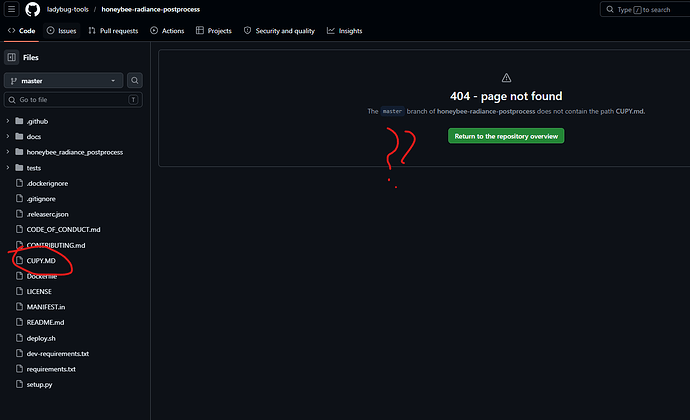Open the MANIFEST.in file
The height and width of the screenshot is (420, 690).
pos(46,307)
